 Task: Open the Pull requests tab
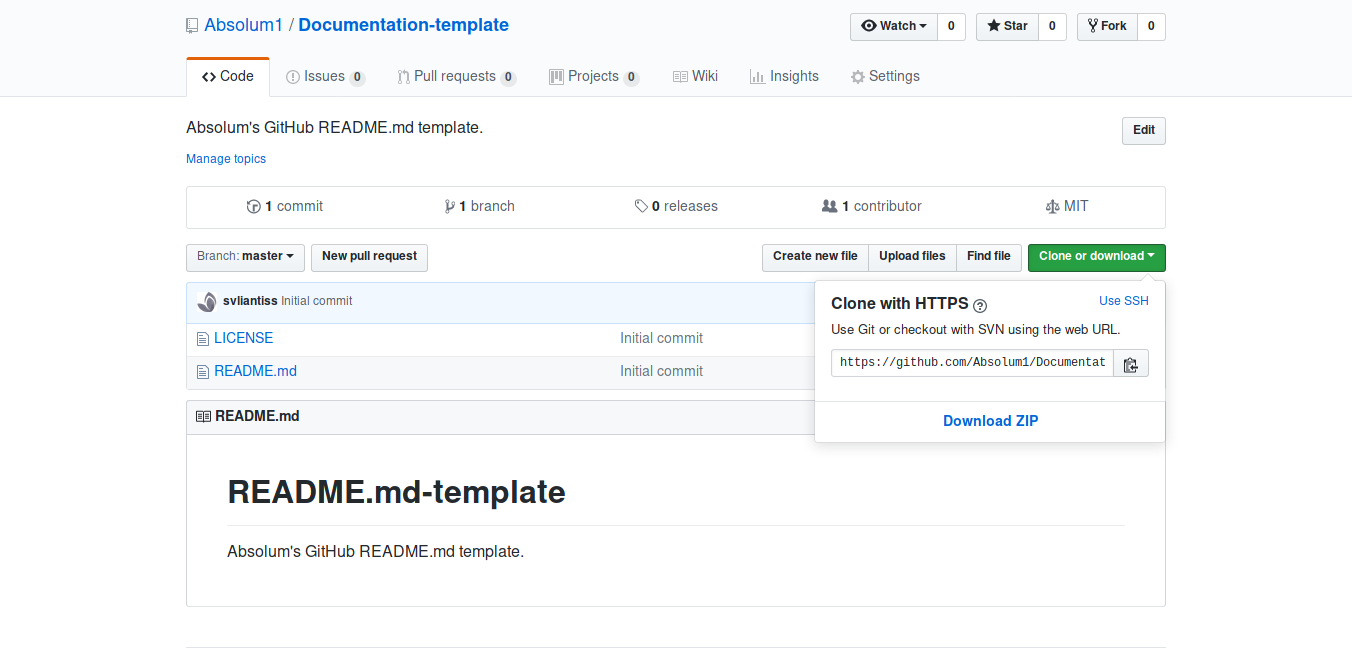tap(455, 77)
